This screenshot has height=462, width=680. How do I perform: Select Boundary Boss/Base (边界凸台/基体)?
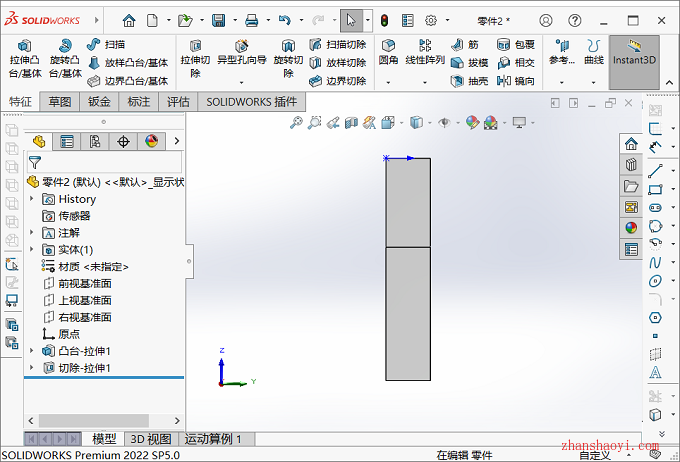point(128,81)
